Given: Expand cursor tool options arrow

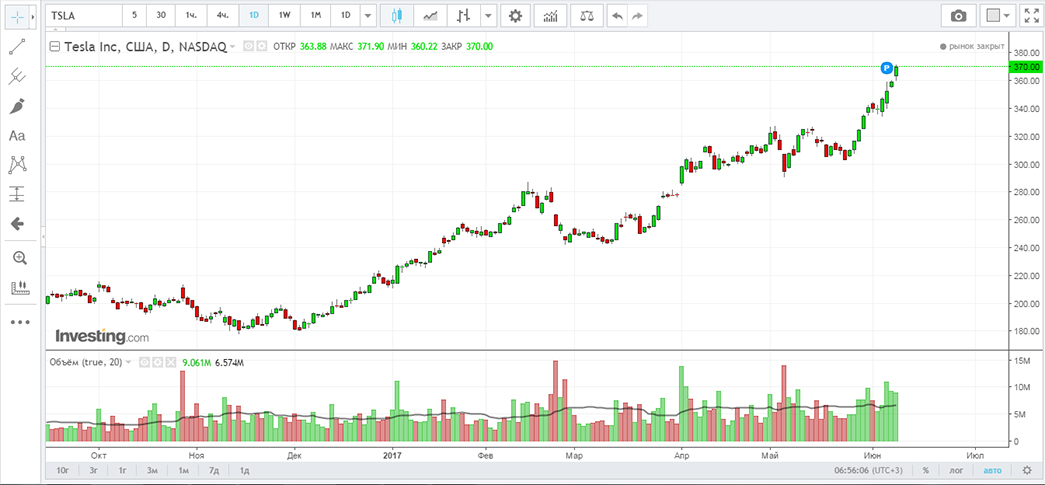Looking at the screenshot, I should 33,17.
